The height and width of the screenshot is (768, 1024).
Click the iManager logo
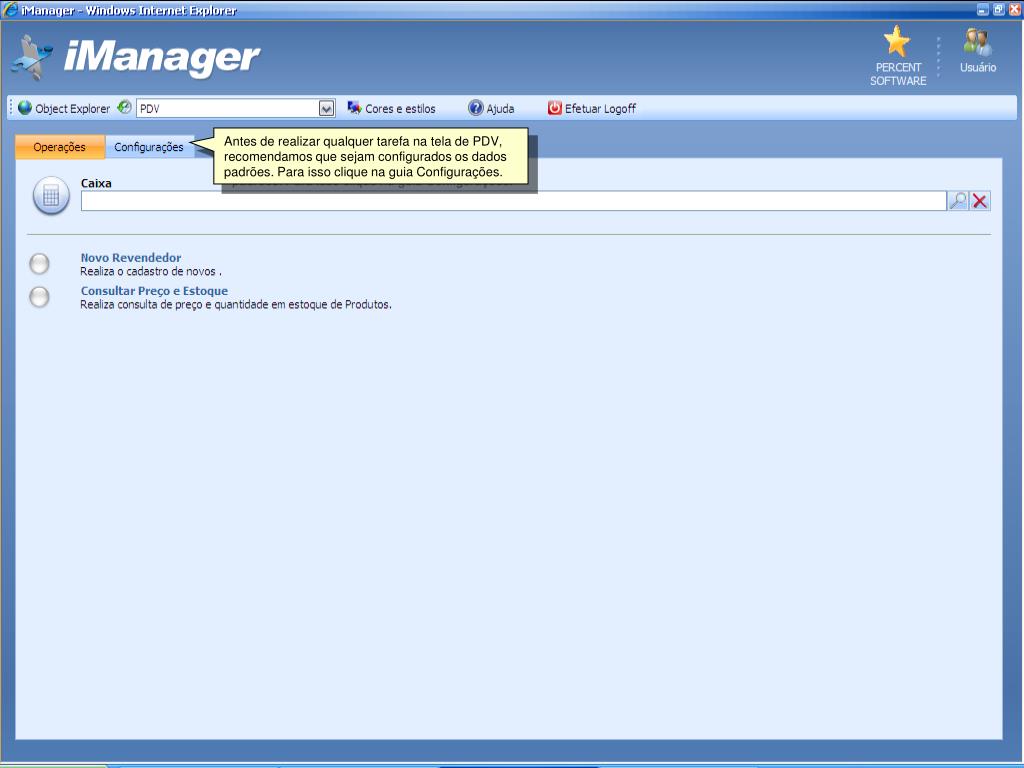(x=136, y=57)
